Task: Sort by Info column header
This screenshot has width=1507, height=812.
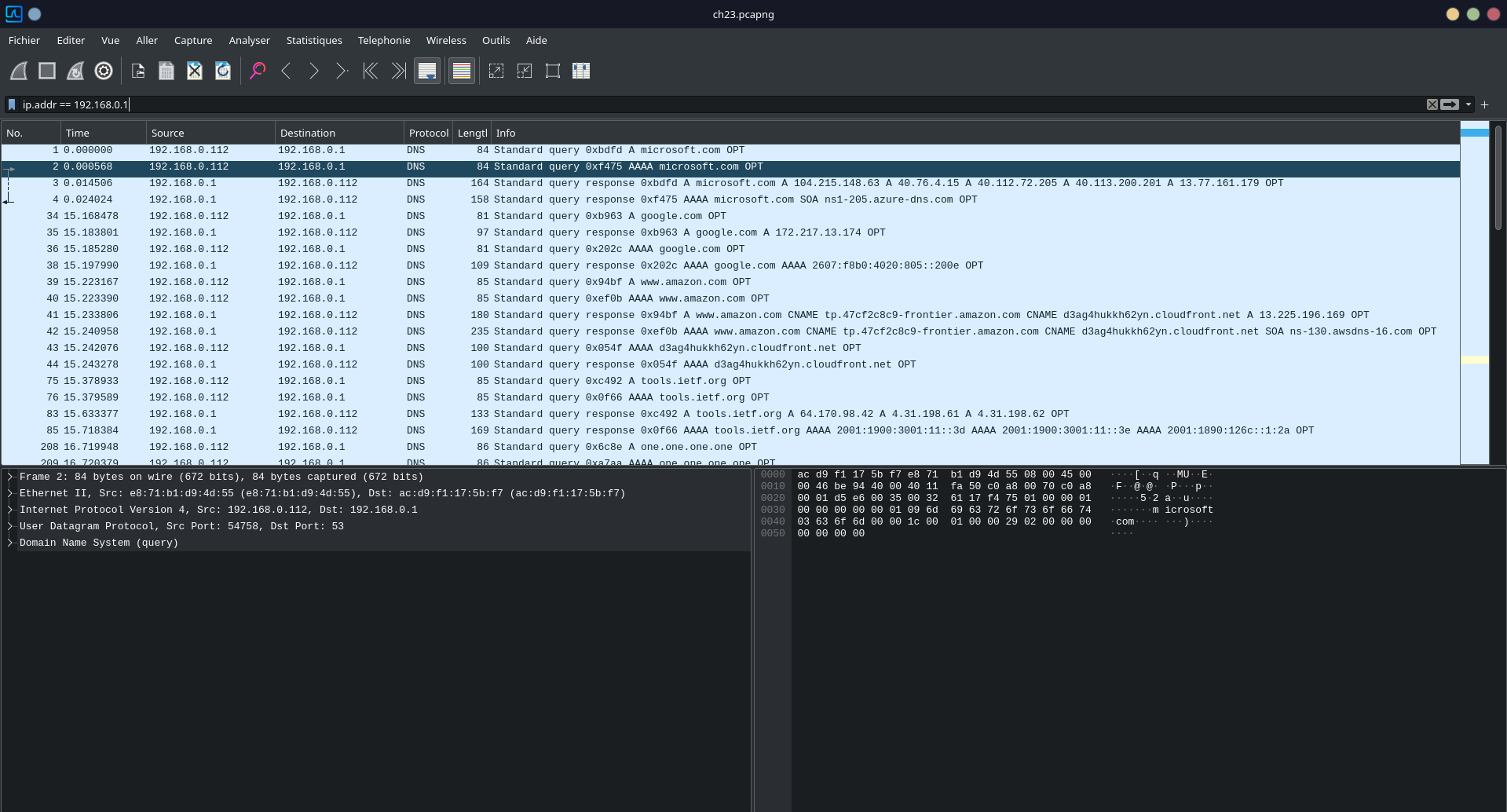Action: click(x=975, y=133)
